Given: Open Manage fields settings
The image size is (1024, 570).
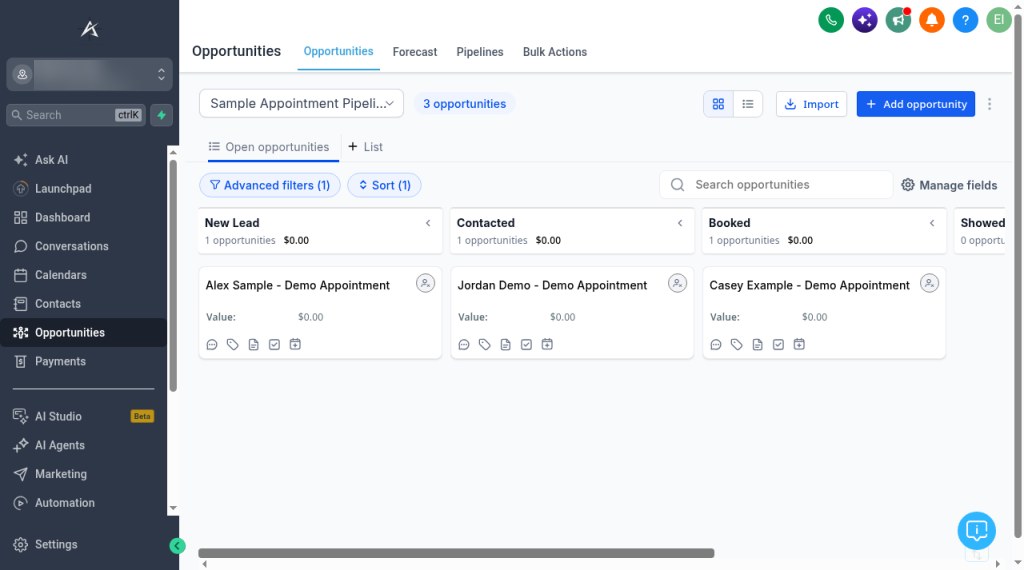Looking at the screenshot, I should point(950,185).
